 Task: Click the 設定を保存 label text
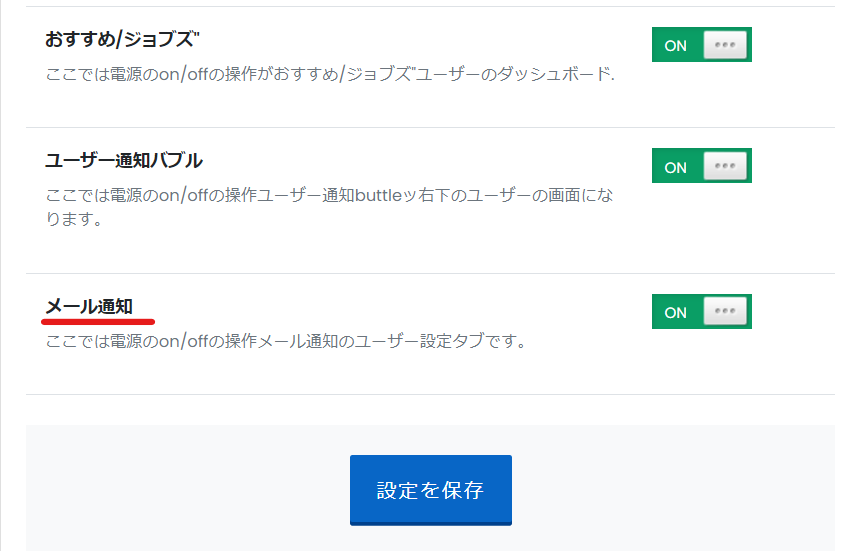coord(431,490)
